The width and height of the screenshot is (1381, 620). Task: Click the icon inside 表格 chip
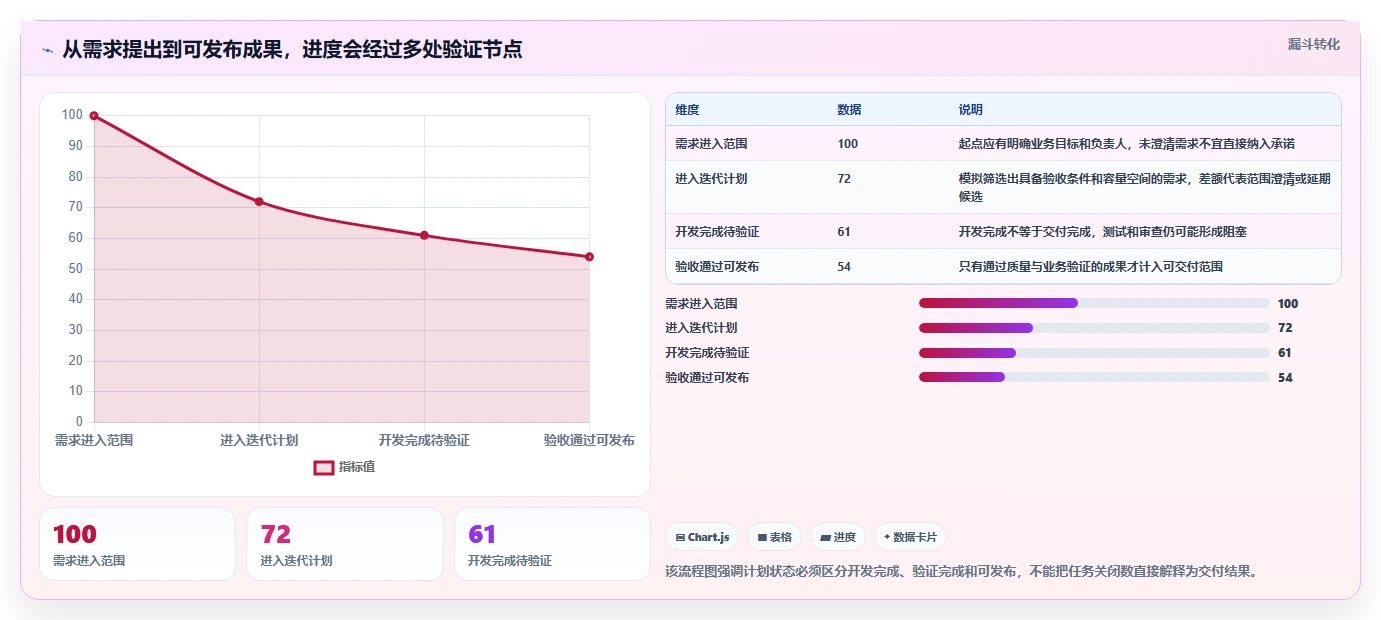tap(762, 537)
